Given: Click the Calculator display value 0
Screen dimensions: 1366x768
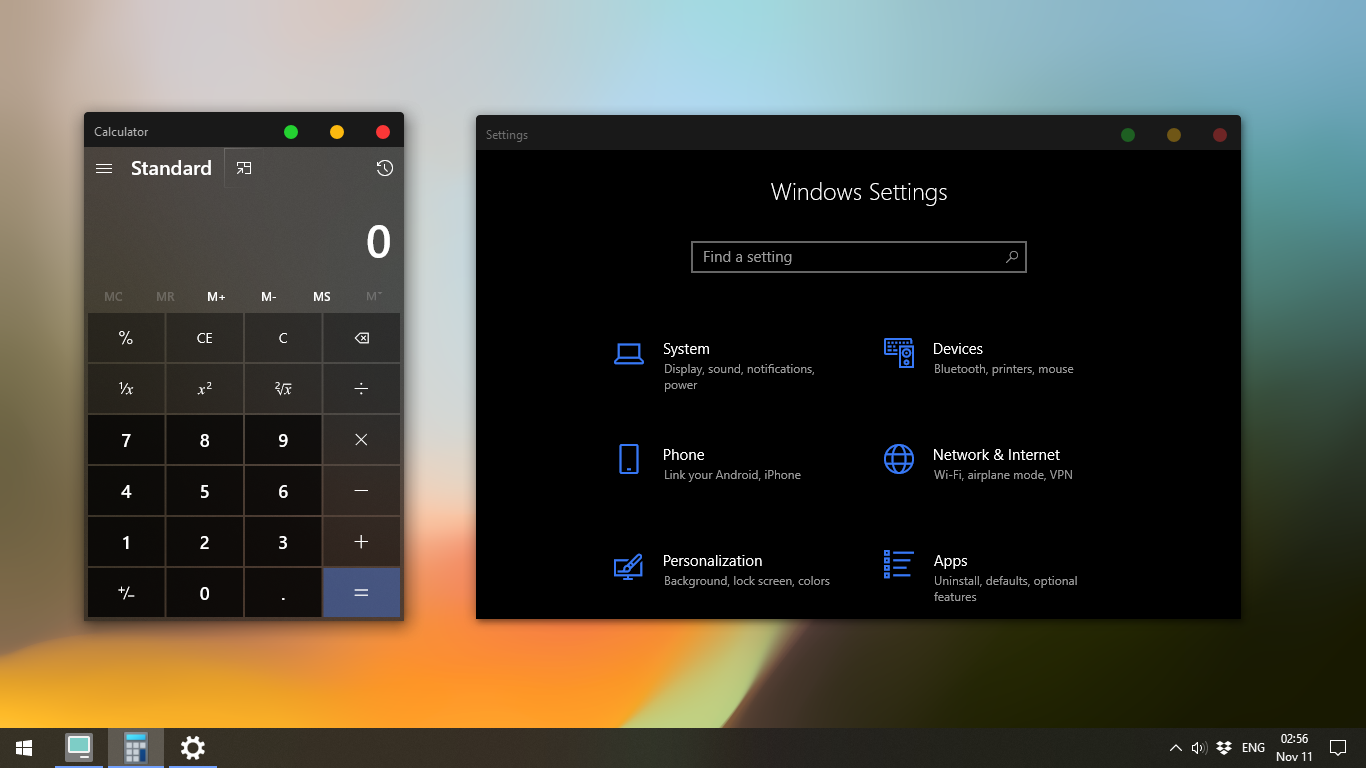Looking at the screenshot, I should coord(378,242).
